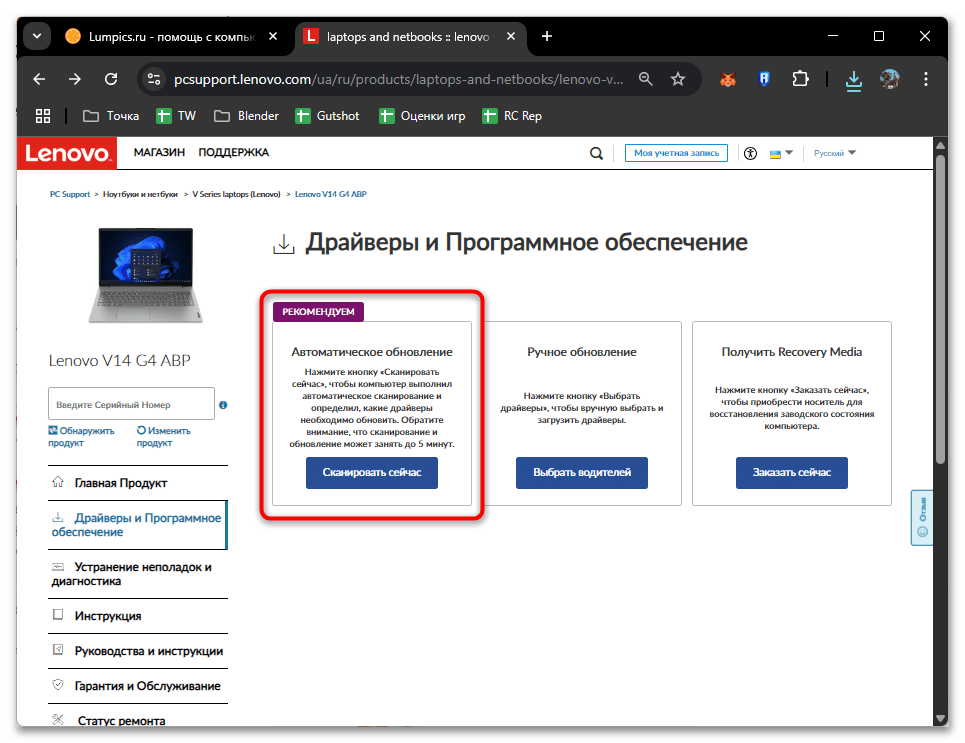Open a new browser tab
965x743 pixels.
pos(547,36)
